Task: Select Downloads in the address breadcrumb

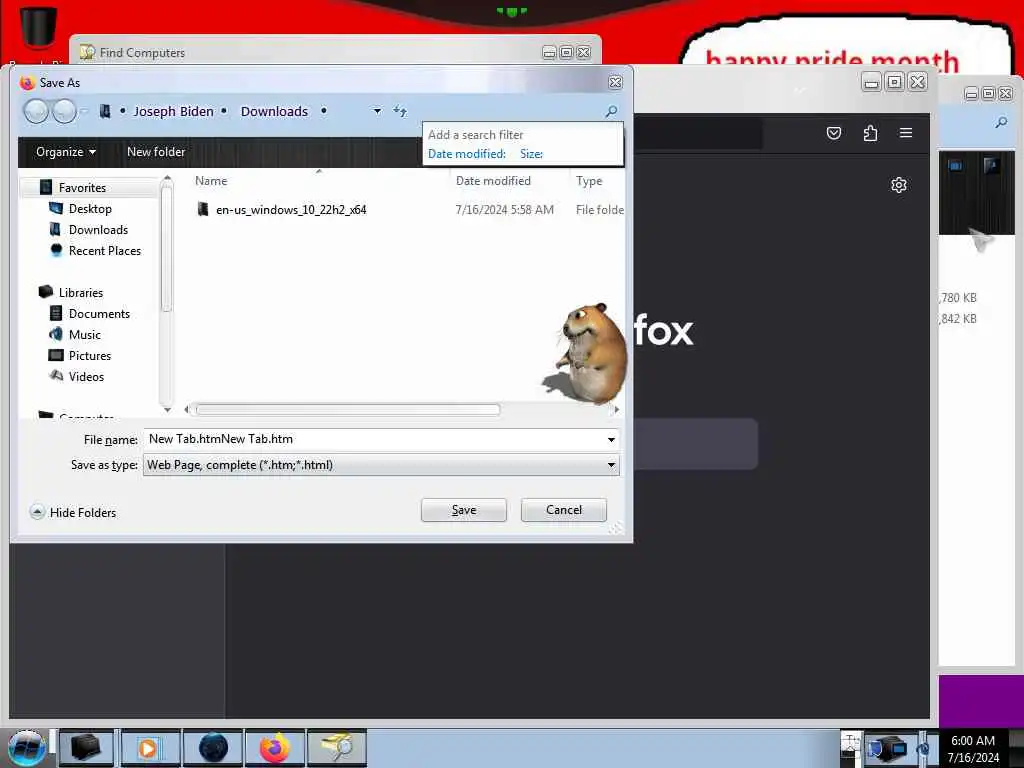Action: coord(274,112)
